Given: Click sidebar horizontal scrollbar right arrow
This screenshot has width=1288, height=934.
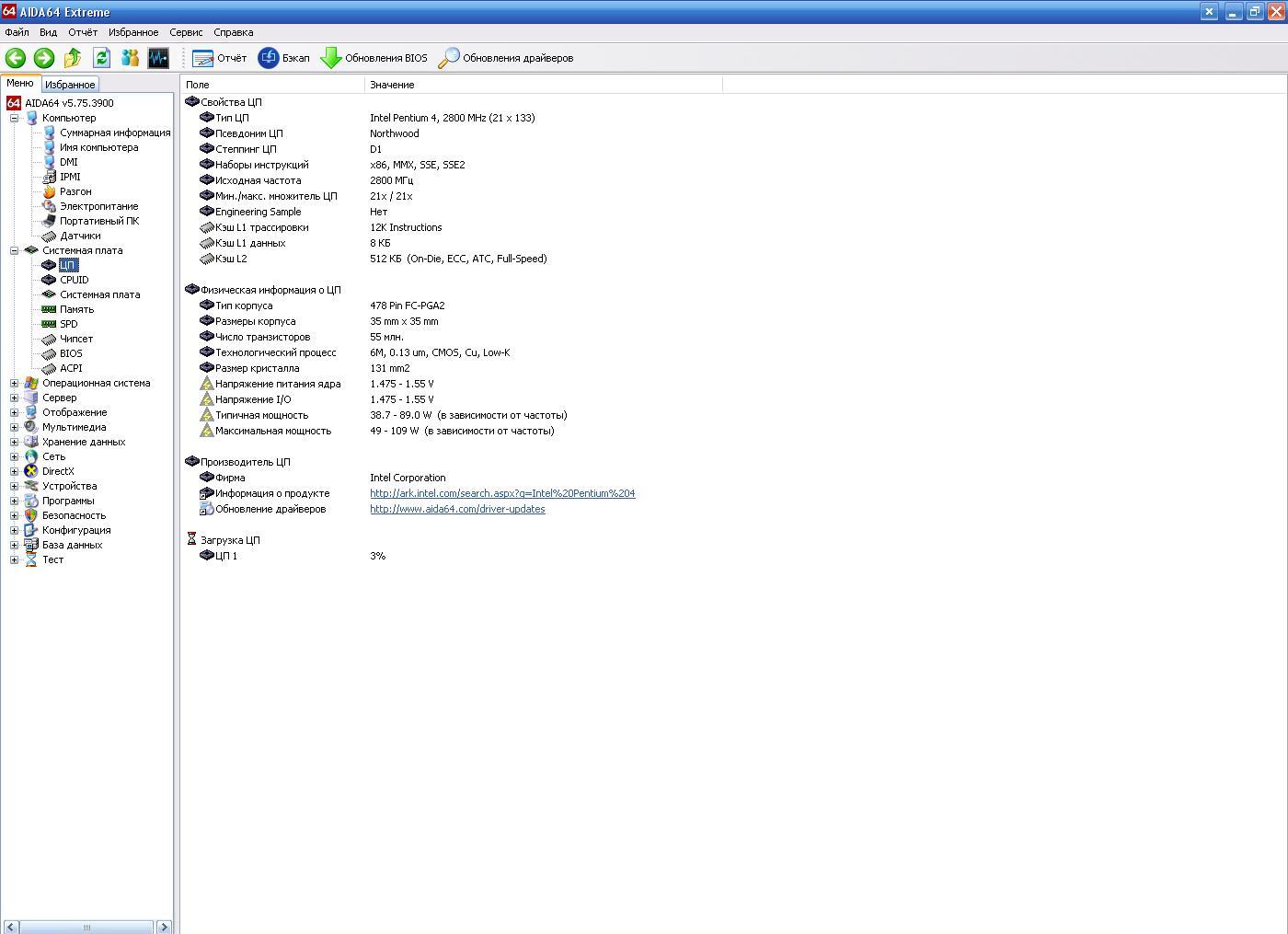Looking at the screenshot, I should [x=164, y=927].
